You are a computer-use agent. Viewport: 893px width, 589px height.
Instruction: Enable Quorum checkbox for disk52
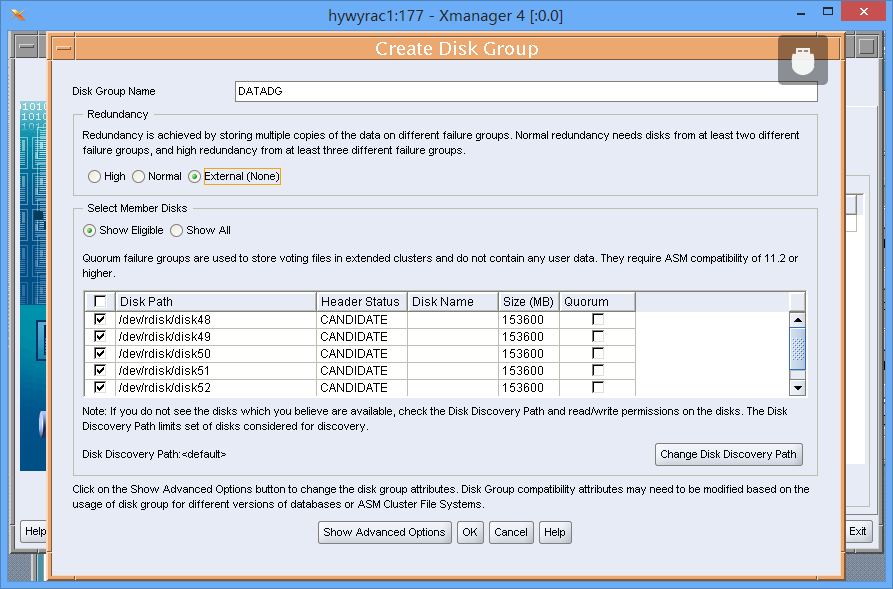(598, 388)
